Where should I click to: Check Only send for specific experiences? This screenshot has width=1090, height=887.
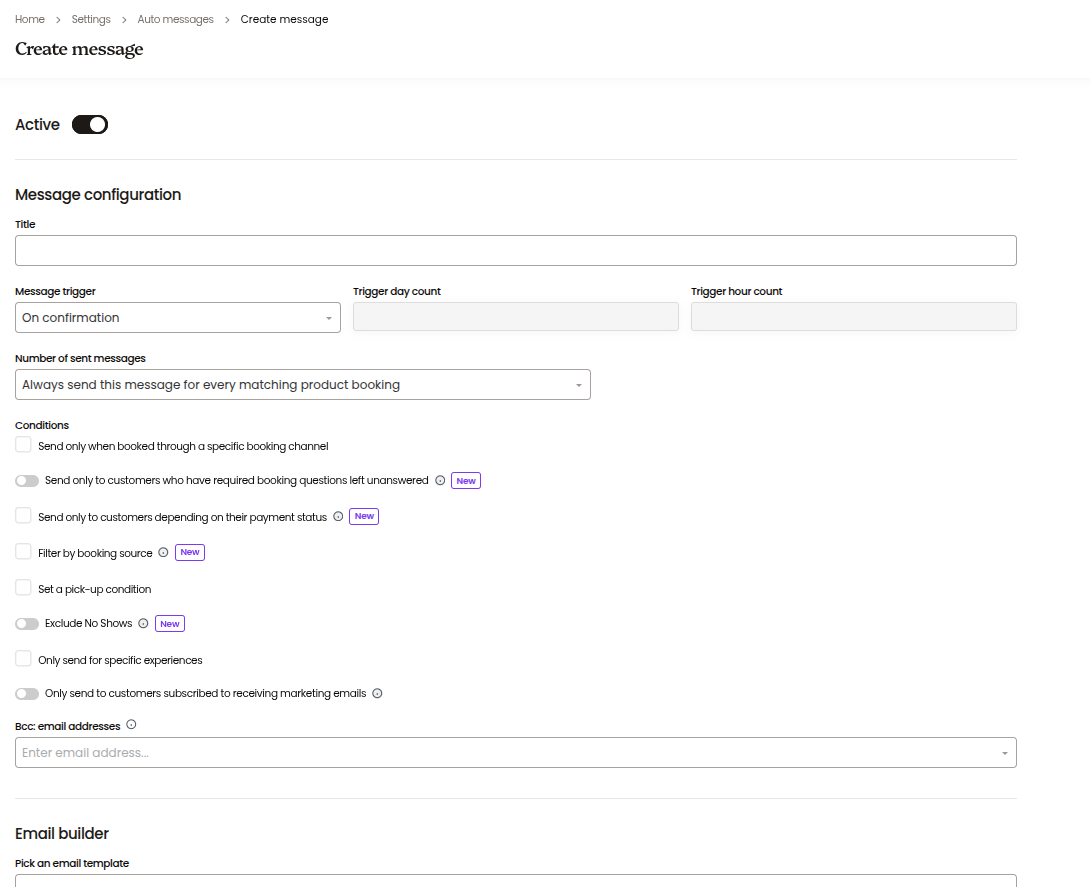(x=24, y=659)
